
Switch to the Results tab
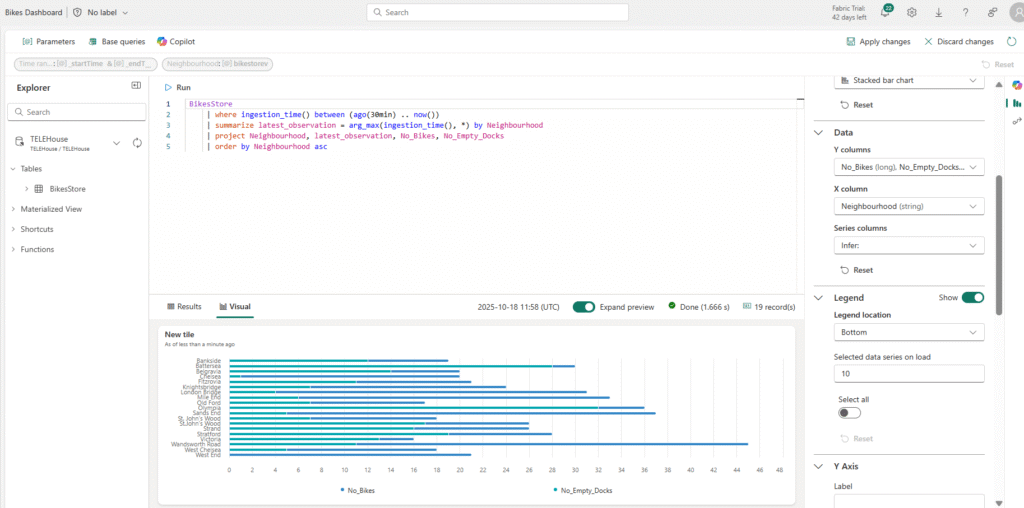coord(184,307)
